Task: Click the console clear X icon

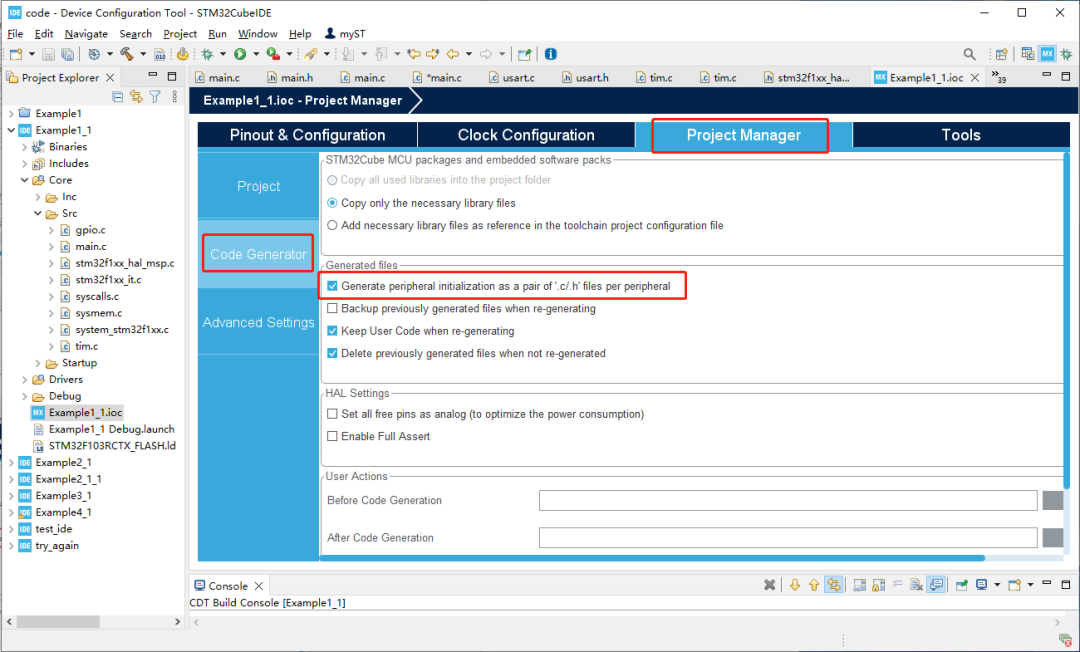Action: [769, 585]
